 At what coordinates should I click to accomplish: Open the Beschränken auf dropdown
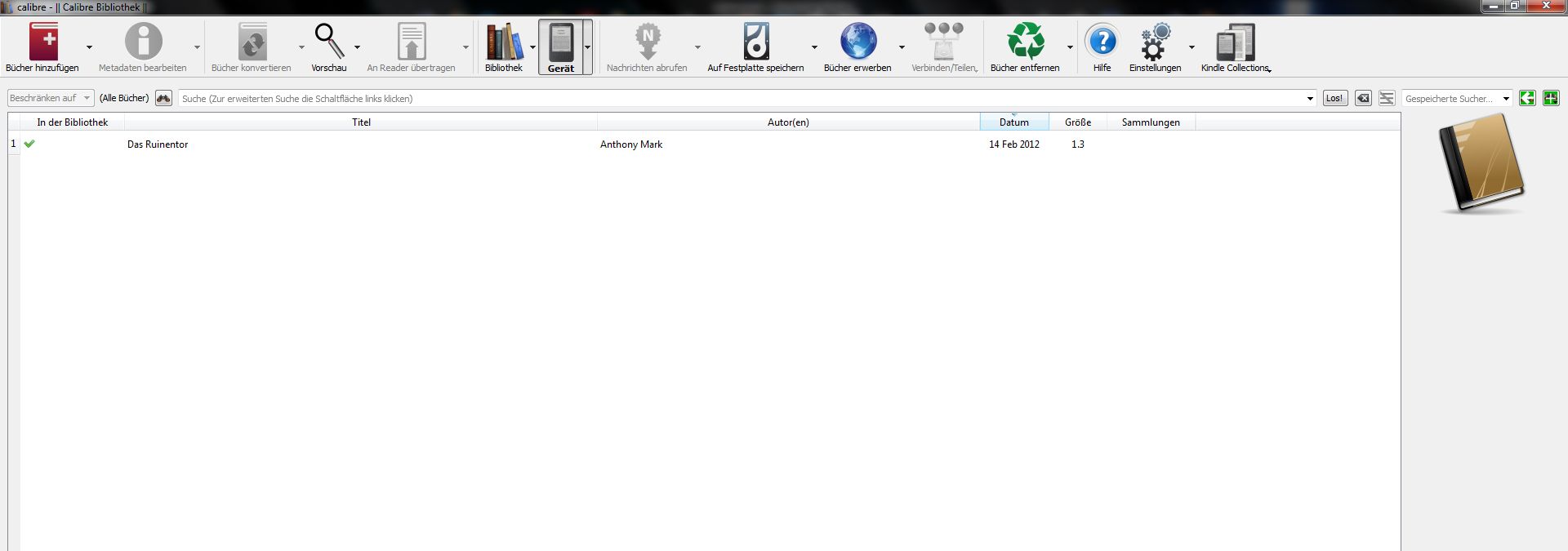coord(51,98)
